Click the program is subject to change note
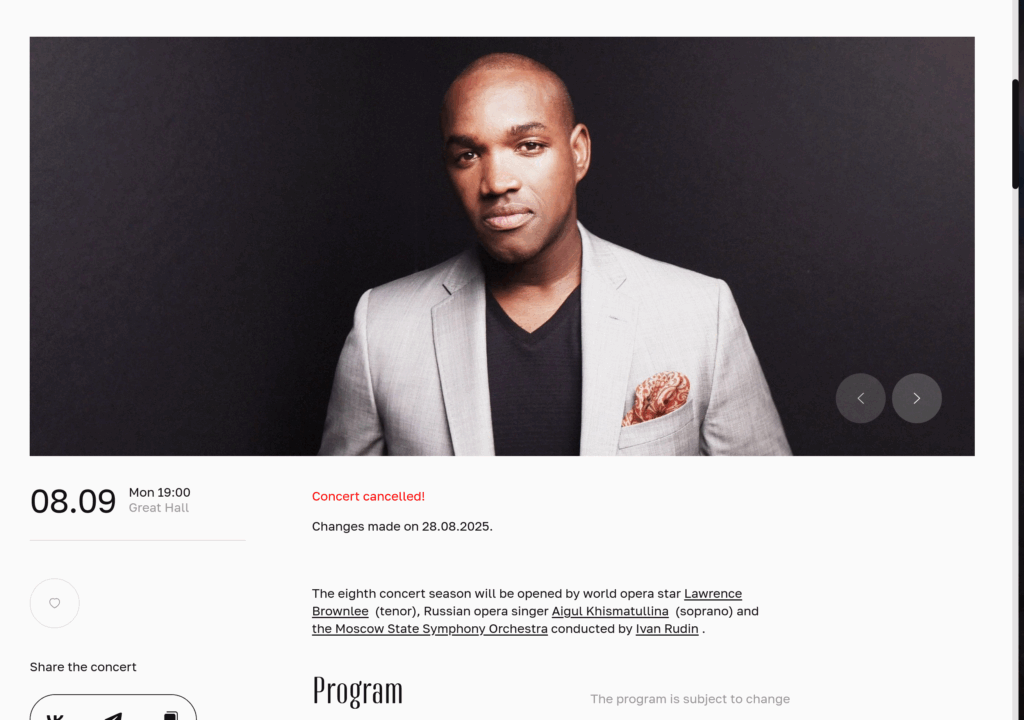The width and height of the screenshot is (1024, 720). [x=690, y=699]
